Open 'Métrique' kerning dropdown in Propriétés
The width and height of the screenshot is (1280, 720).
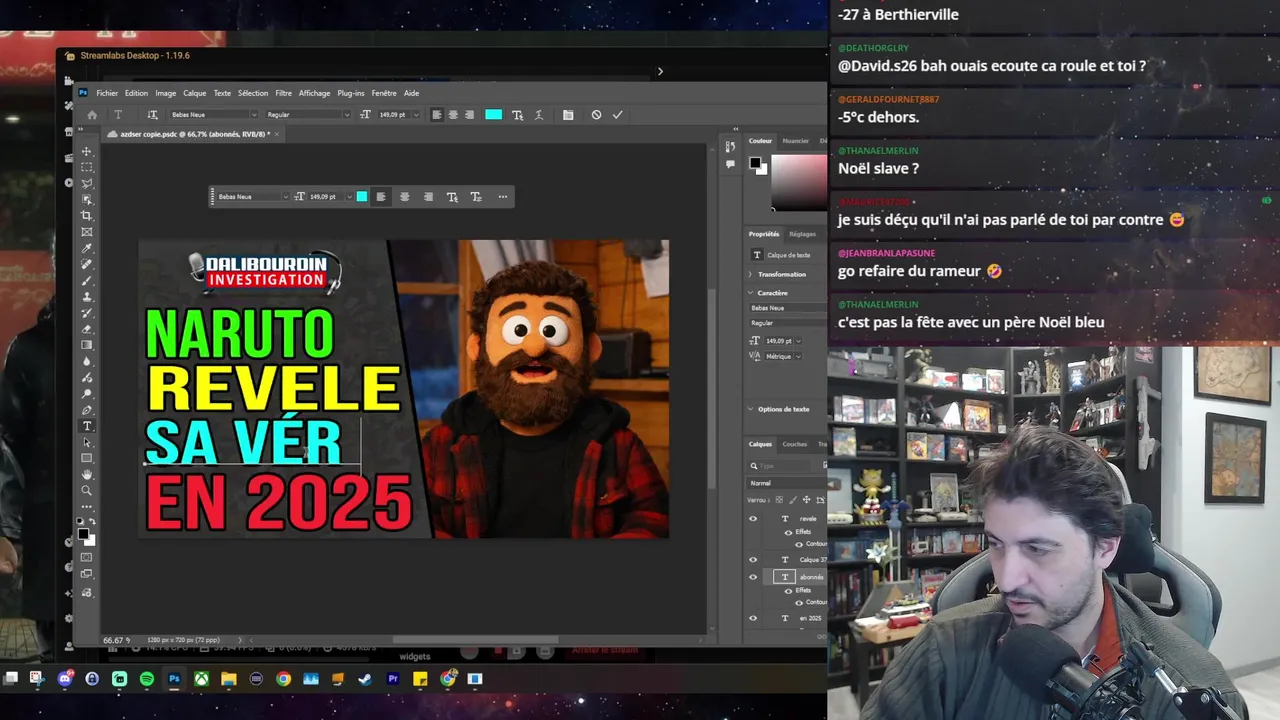(798, 356)
